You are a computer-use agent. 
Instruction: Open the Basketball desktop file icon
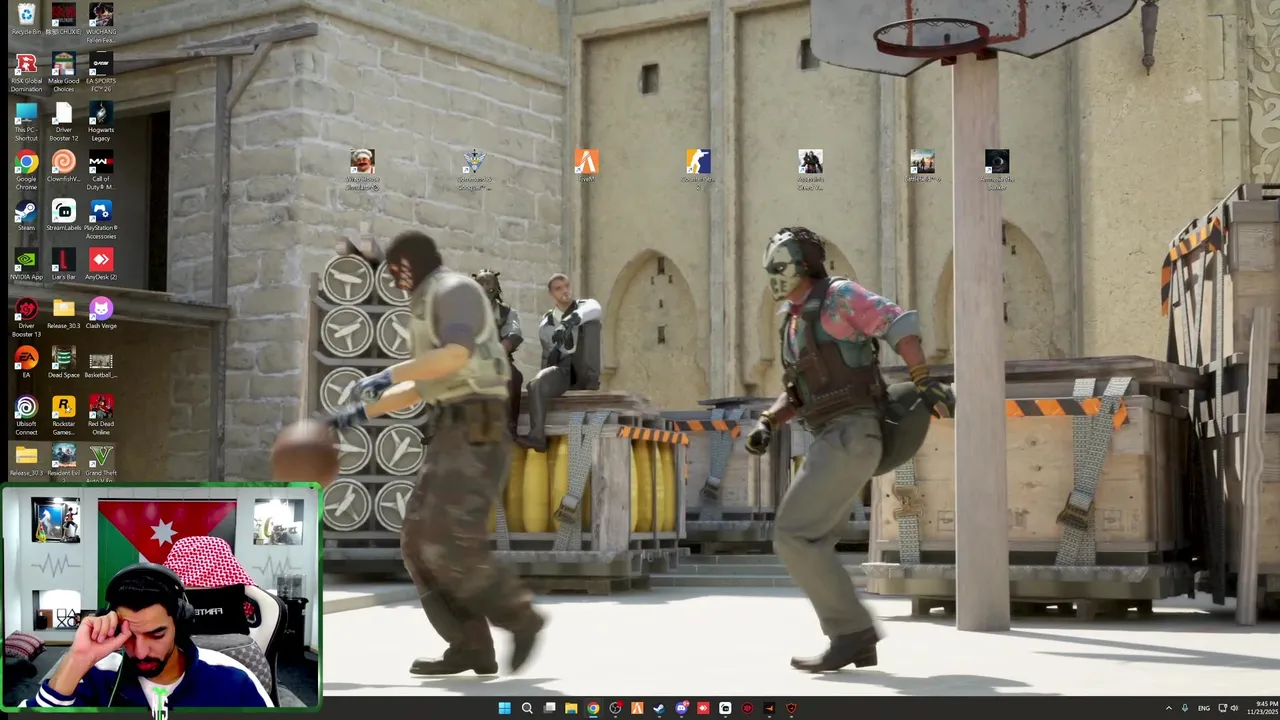pos(100,363)
